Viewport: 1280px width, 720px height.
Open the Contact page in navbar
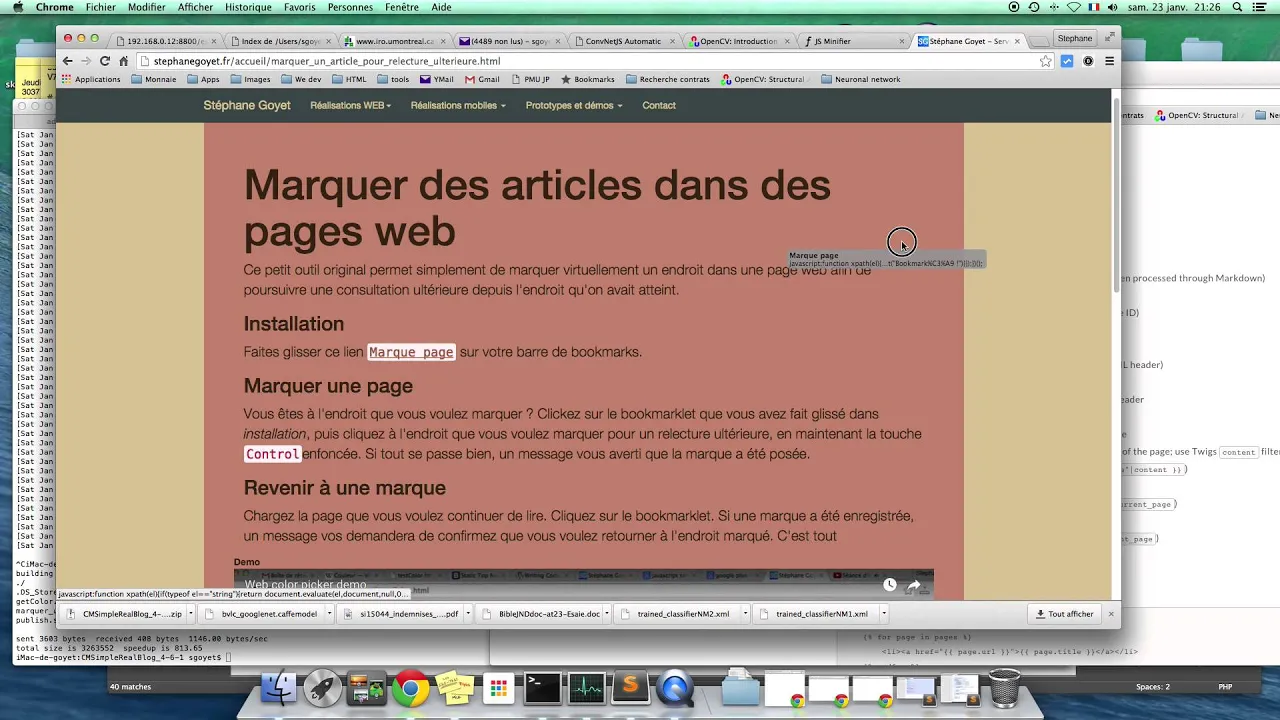click(x=659, y=105)
